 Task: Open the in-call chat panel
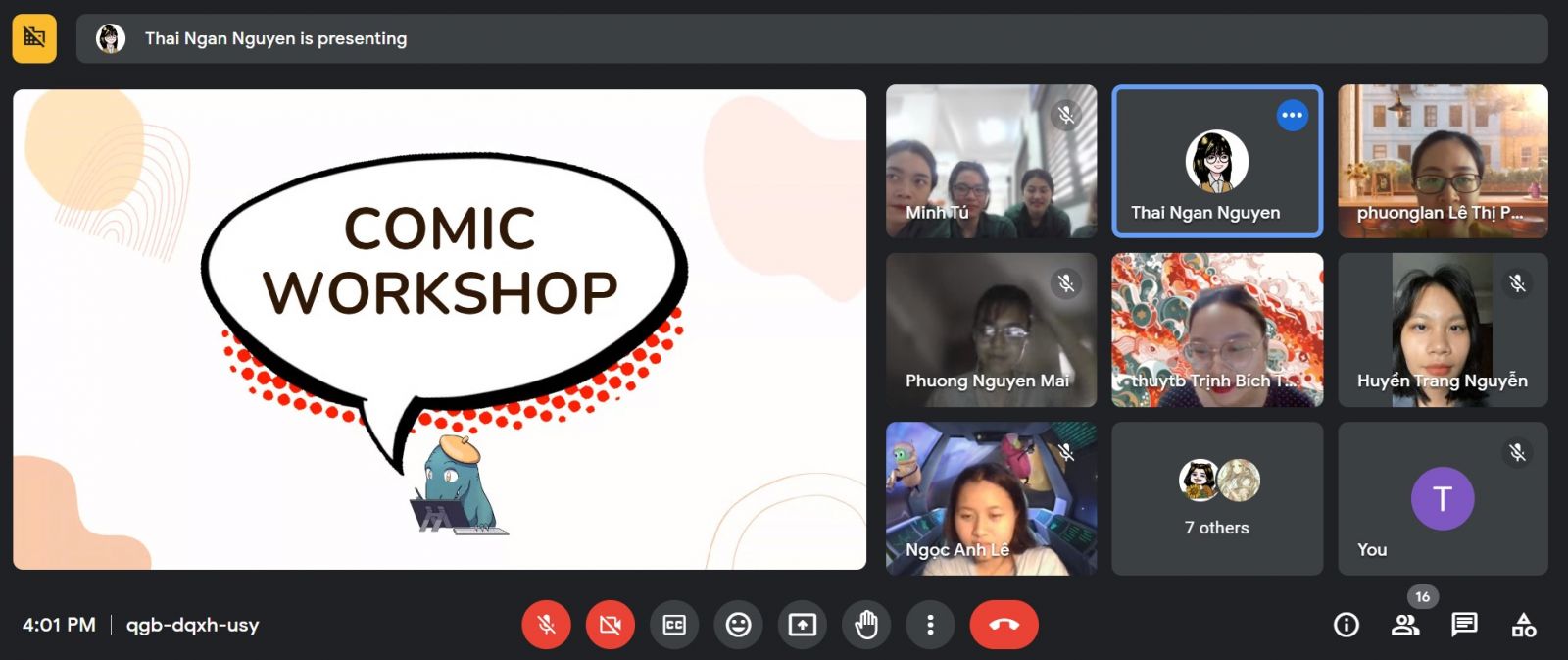(x=1464, y=625)
